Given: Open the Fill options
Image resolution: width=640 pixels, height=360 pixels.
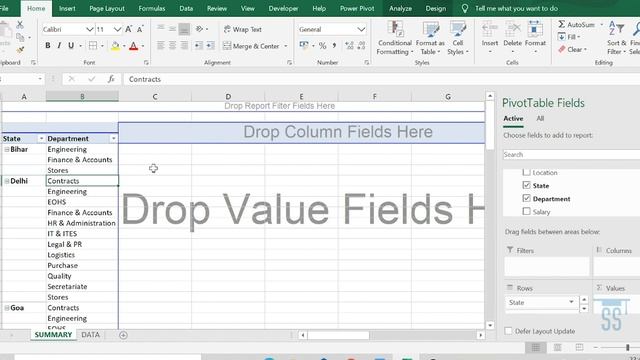Looking at the screenshot, I should click(569, 37).
